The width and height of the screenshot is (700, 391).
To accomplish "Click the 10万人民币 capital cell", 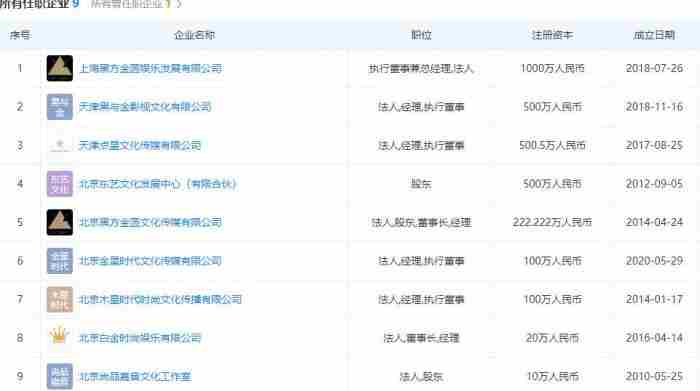I will (x=552, y=376).
